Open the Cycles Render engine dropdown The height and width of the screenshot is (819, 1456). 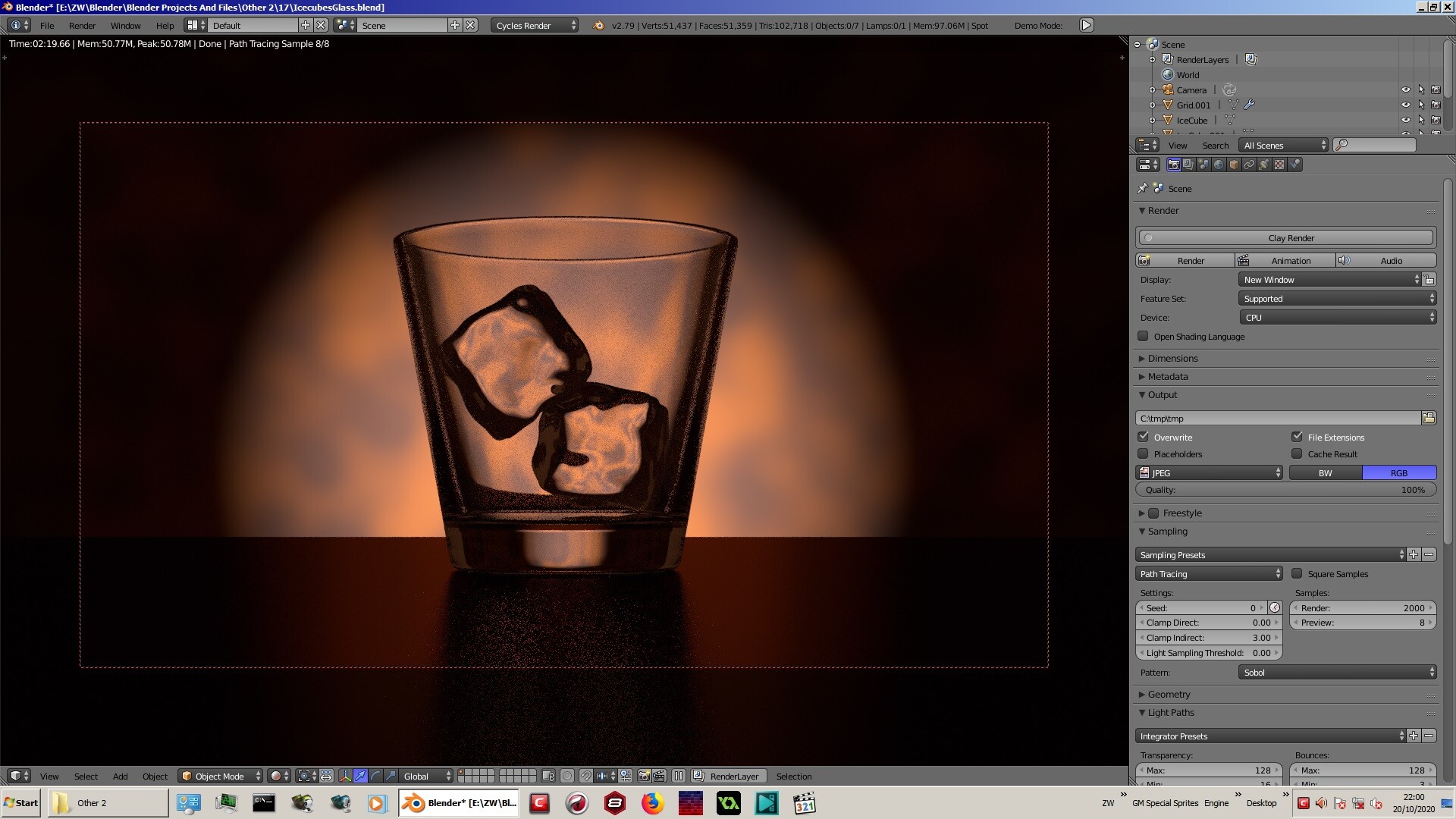click(x=533, y=25)
